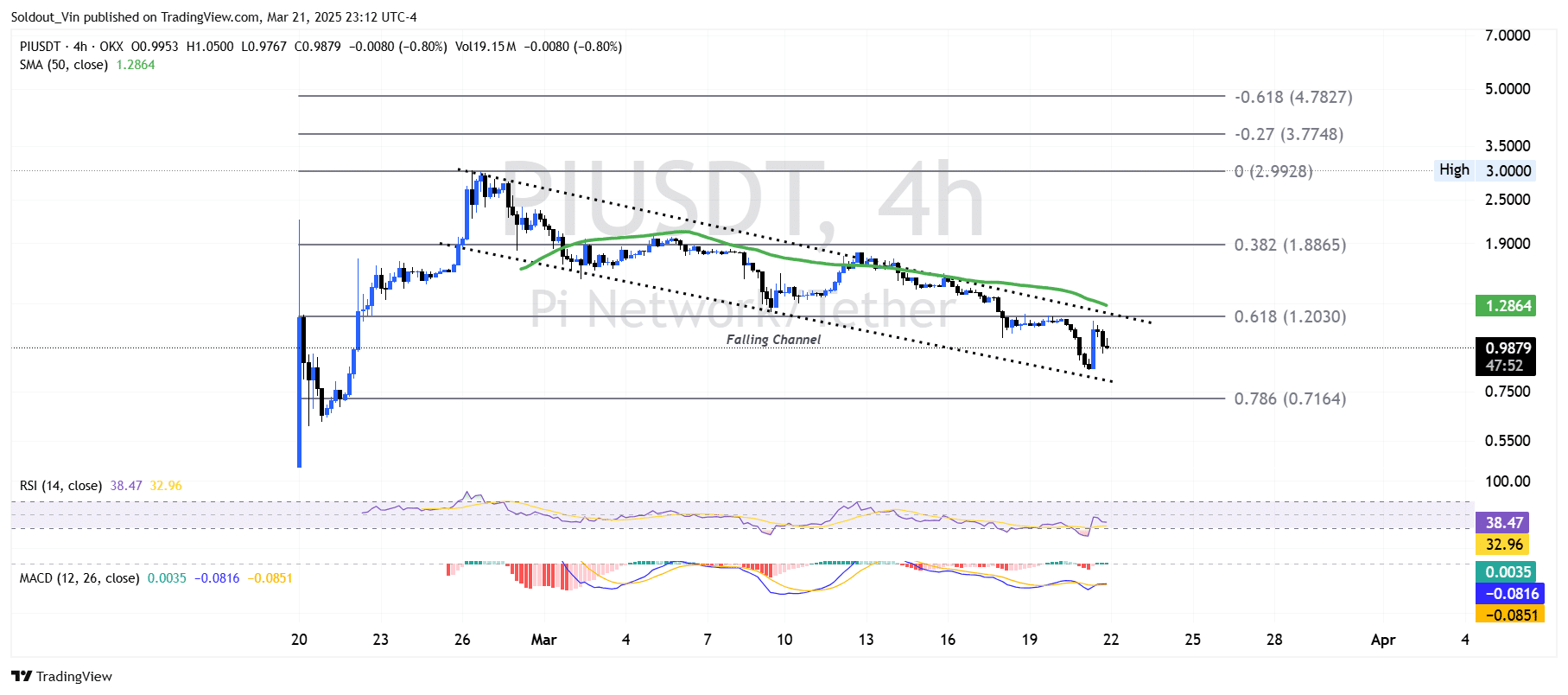Click the Mar date on the time axis
The height and width of the screenshot is (695, 1568).
543,640
